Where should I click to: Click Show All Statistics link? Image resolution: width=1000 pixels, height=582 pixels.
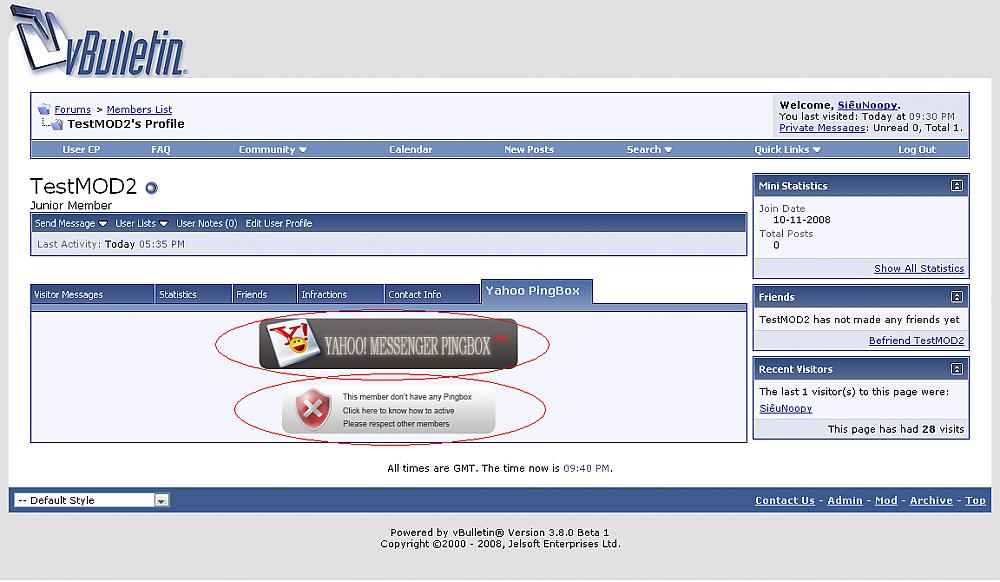click(x=918, y=269)
